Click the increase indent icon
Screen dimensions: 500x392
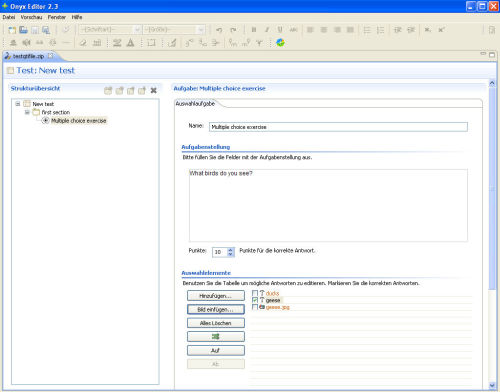(411, 30)
